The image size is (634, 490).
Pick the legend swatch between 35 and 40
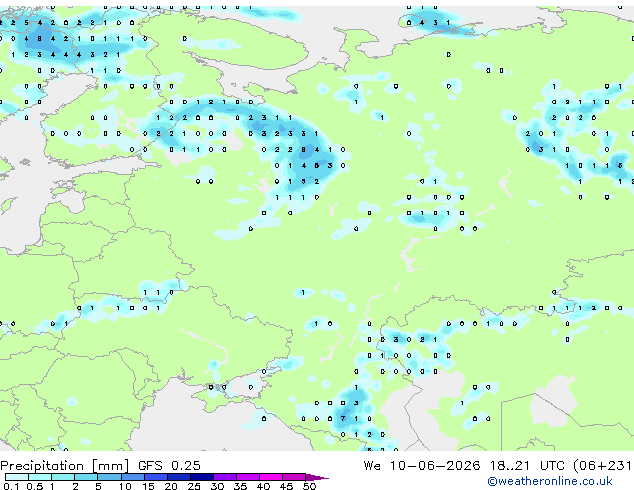(248, 477)
